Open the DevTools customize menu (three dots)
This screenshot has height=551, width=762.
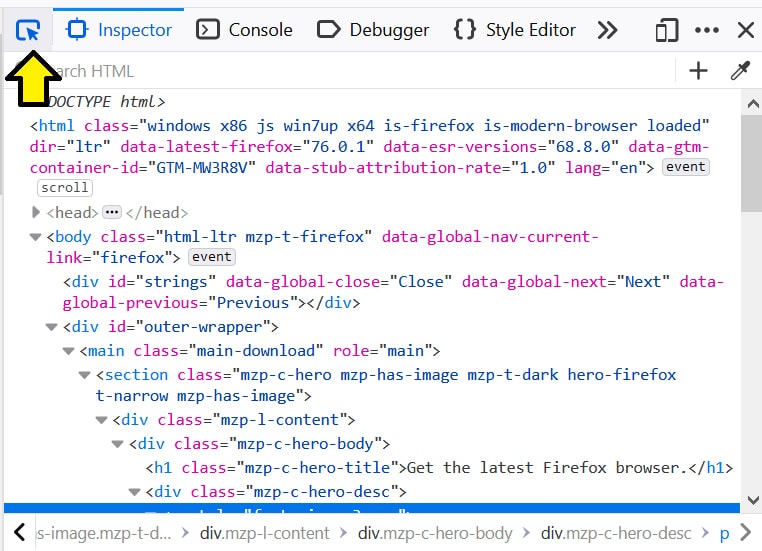coord(707,30)
